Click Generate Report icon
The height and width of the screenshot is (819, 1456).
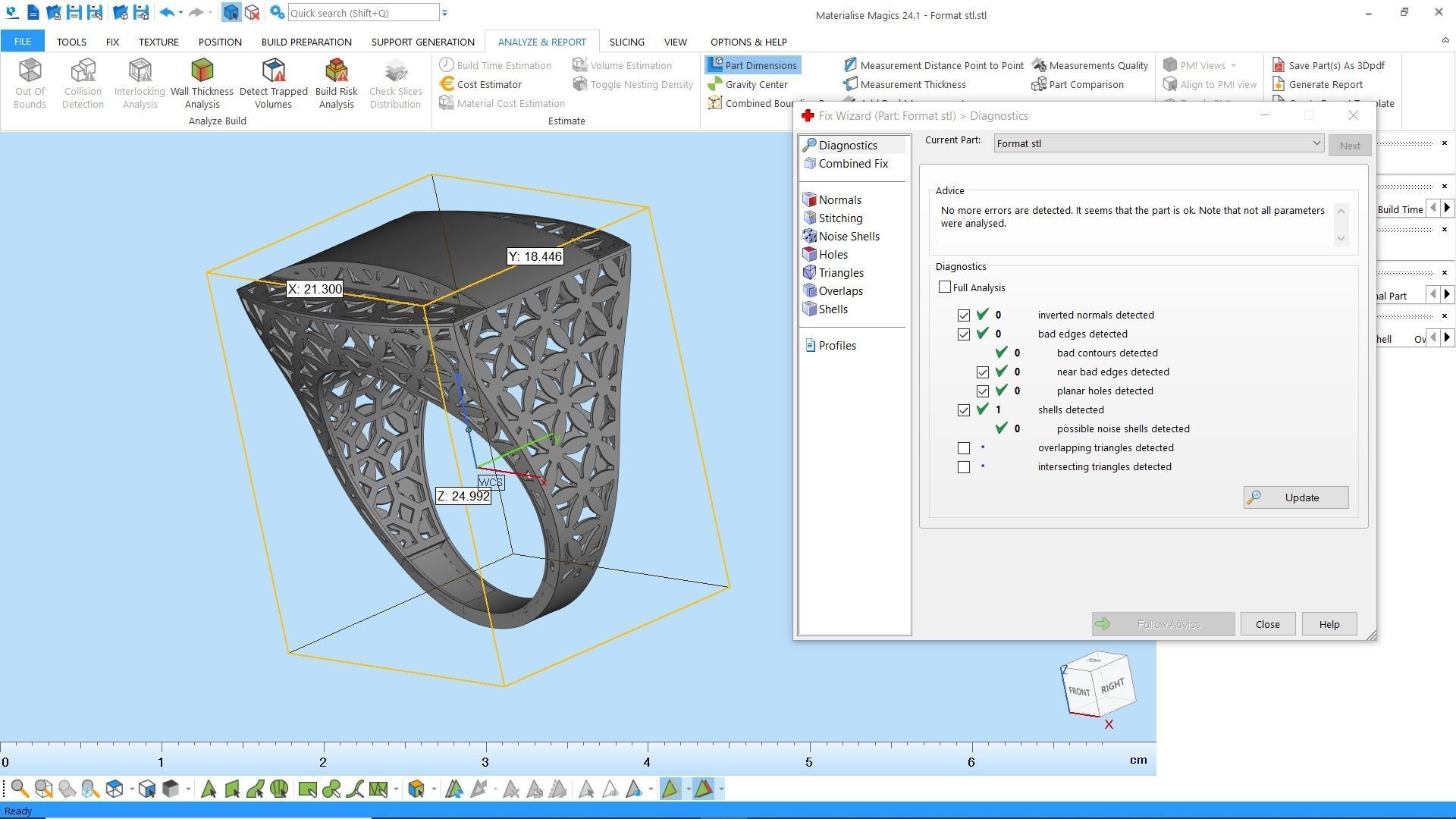point(1279,84)
